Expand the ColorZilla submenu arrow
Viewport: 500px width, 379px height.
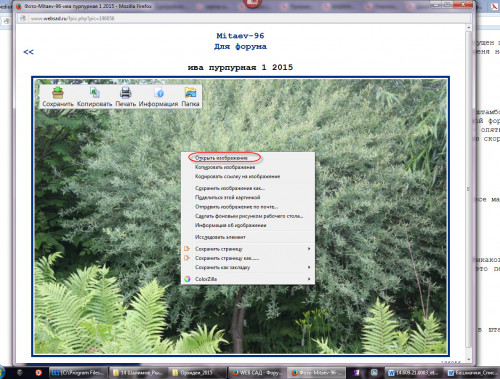(309, 279)
